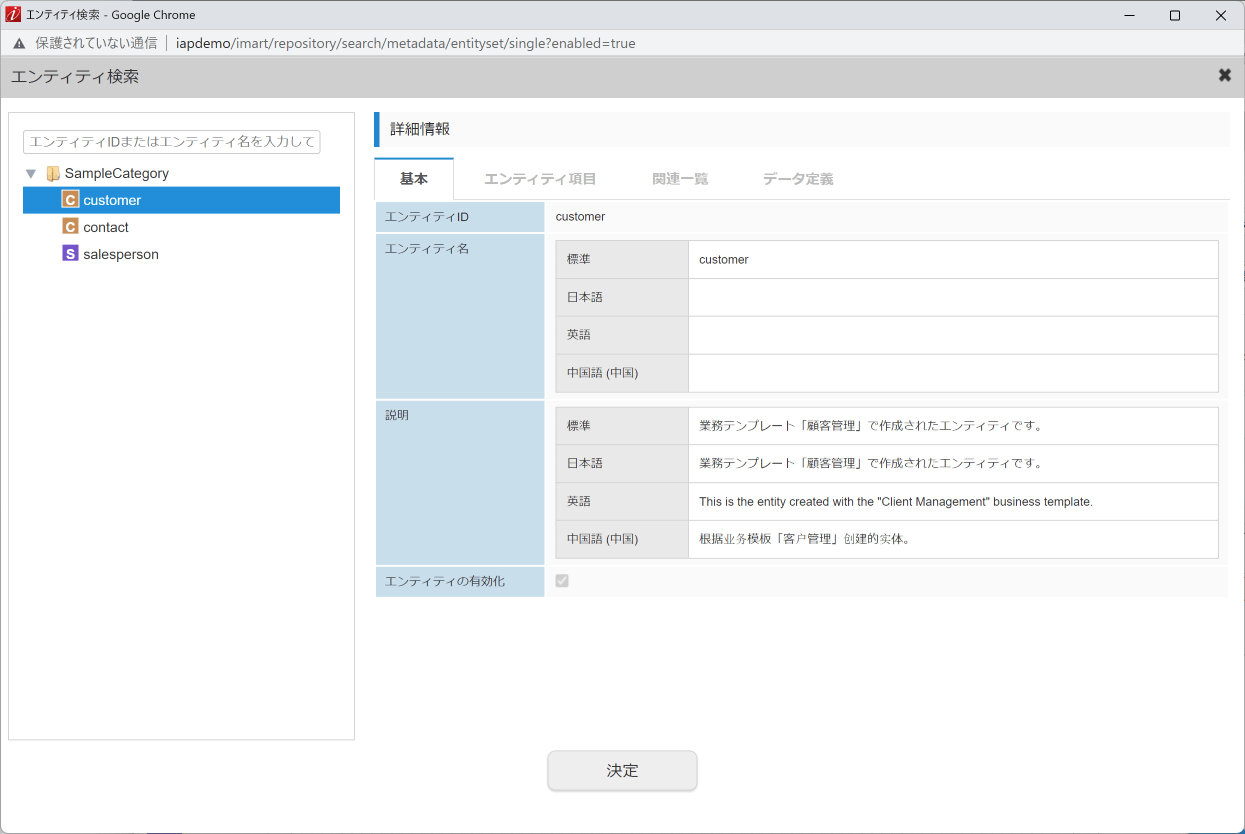The image size is (1245, 834).
Task: Switch to the エンティティ項目 tab
Action: 540,179
